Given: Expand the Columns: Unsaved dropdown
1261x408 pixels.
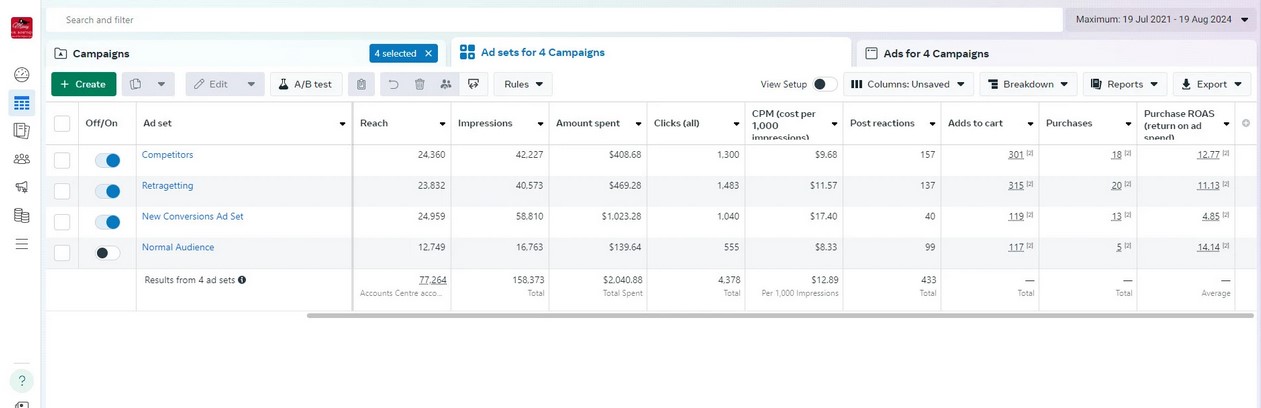Looking at the screenshot, I should click(x=909, y=85).
